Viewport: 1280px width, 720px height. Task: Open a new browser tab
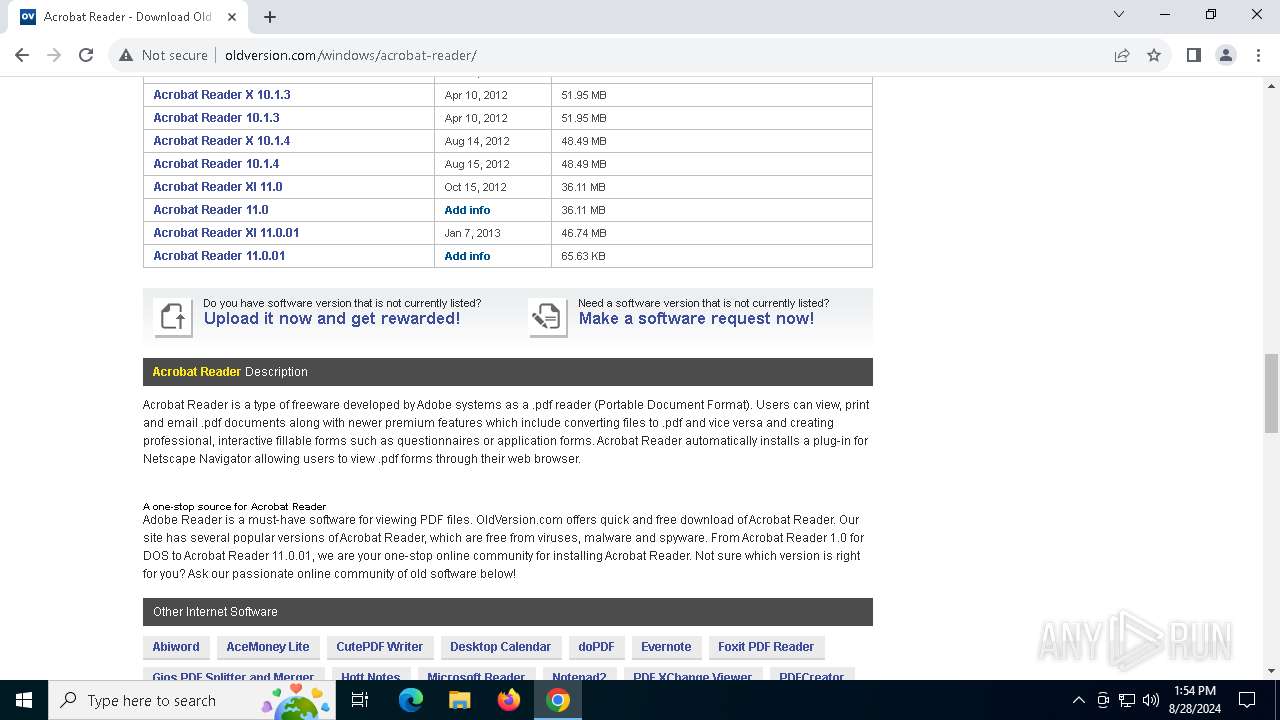click(x=270, y=16)
